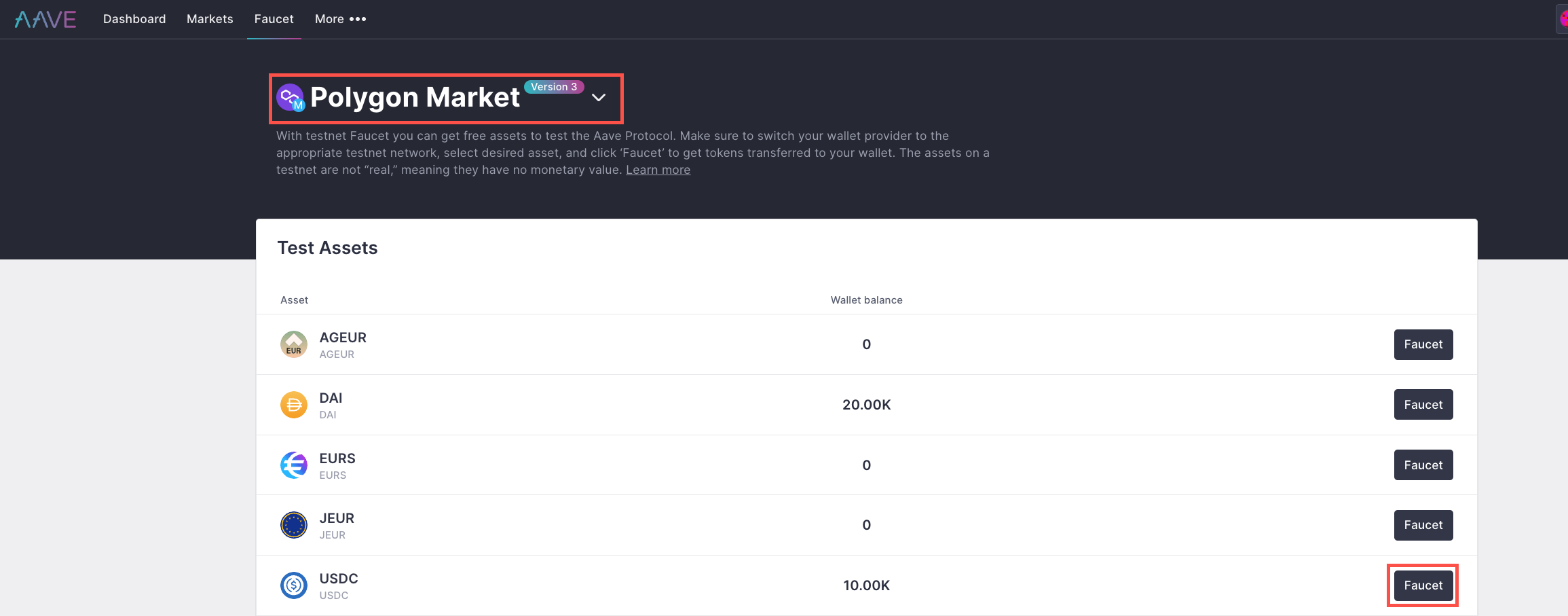1568x616 pixels.
Task: Click the Test Assets heading
Action: coord(327,248)
